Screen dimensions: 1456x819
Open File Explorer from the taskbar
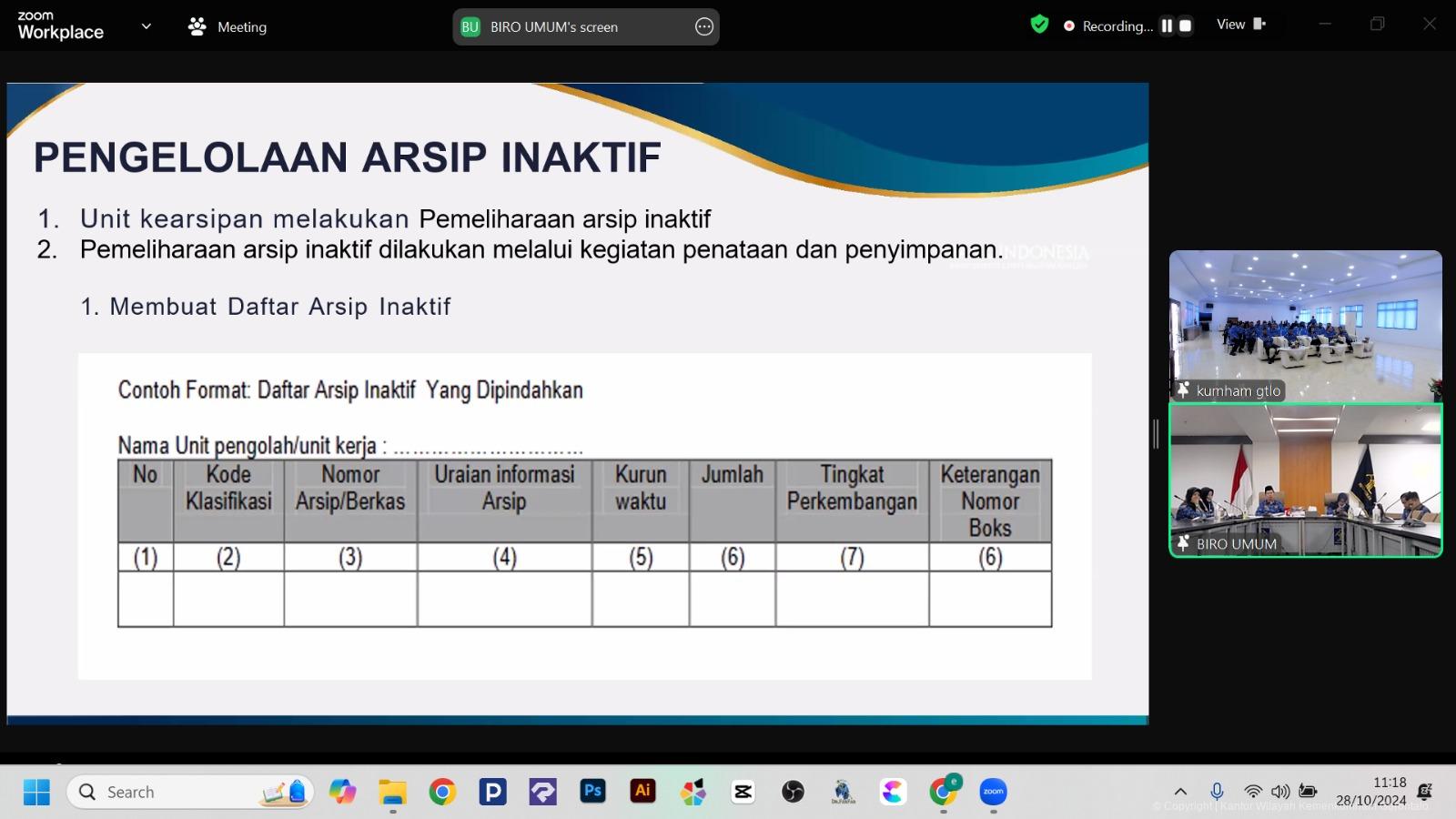coord(392,792)
